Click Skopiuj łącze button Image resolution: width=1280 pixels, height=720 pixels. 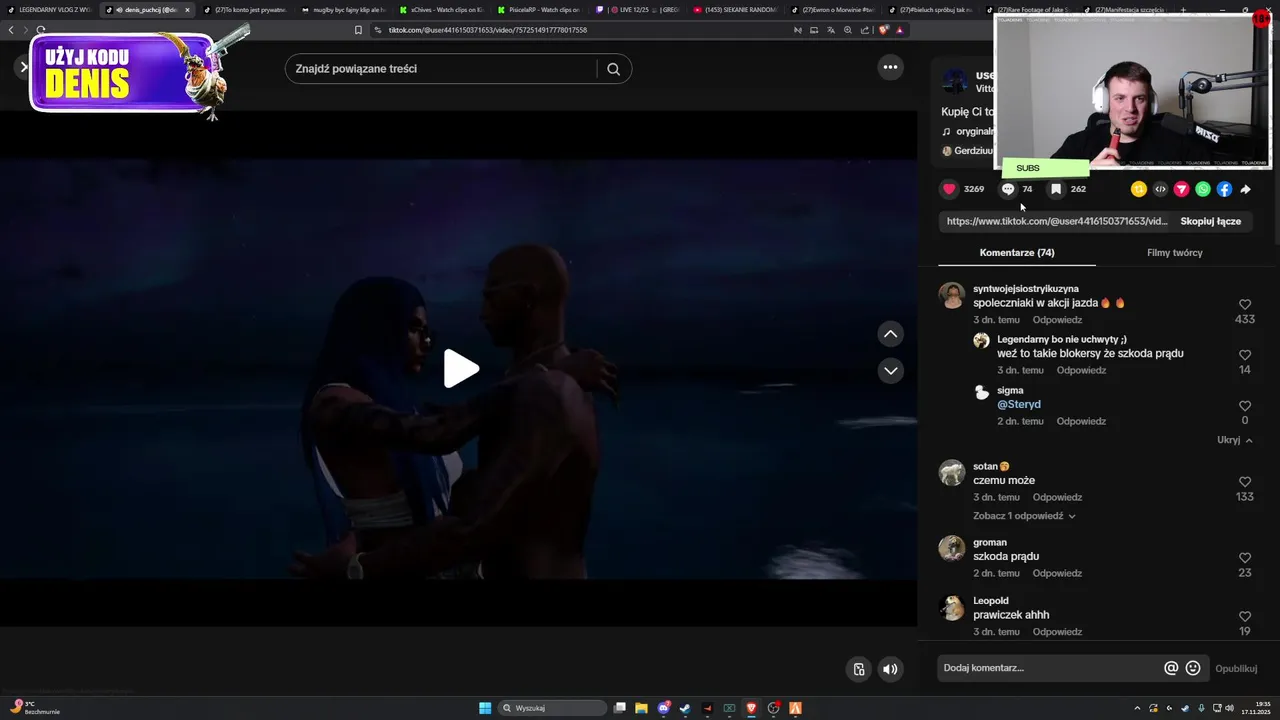pyautogui.click(x=1210, y=221)
